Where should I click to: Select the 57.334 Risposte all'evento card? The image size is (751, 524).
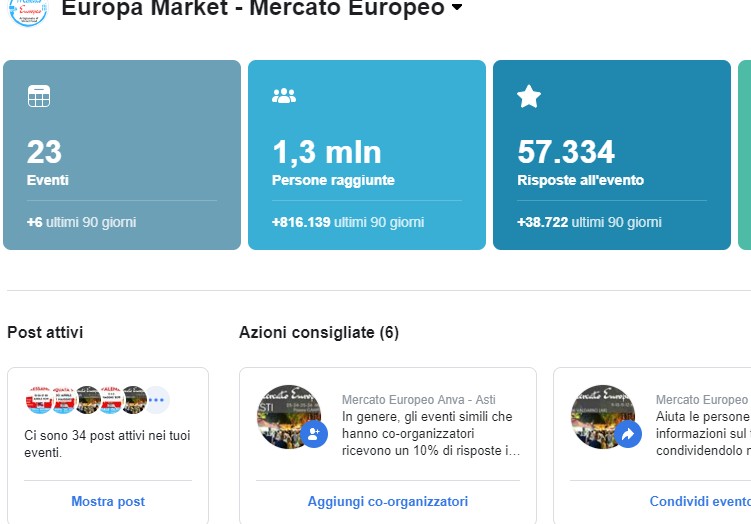click(612, 155)
